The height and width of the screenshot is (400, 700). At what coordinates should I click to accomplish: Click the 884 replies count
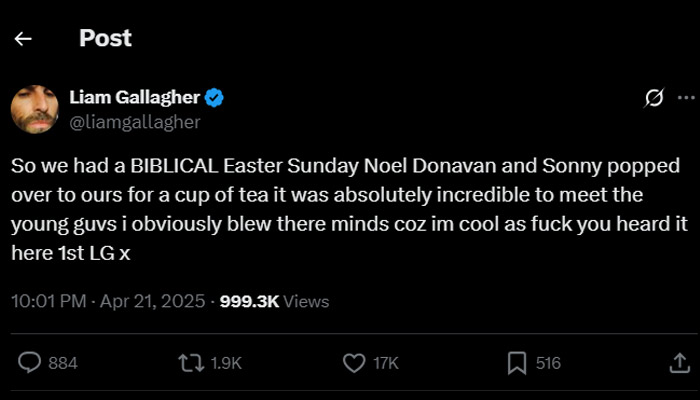tap(63, 363)
